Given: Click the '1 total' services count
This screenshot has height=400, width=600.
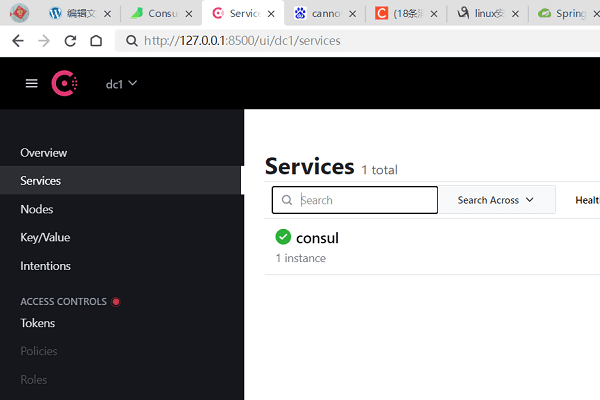Looking at the screenshot, I should [x=380, y=170].
